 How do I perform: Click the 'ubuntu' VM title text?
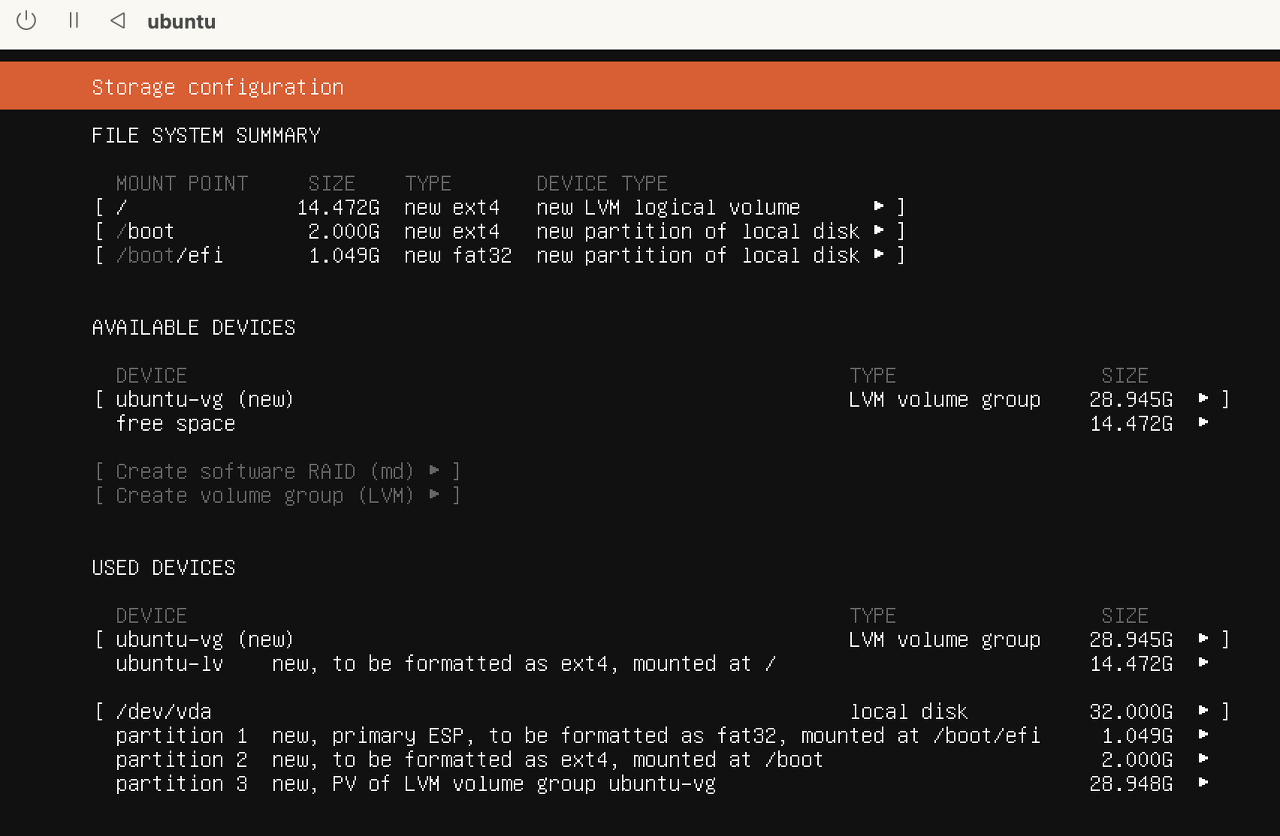[x=181, y=21]
